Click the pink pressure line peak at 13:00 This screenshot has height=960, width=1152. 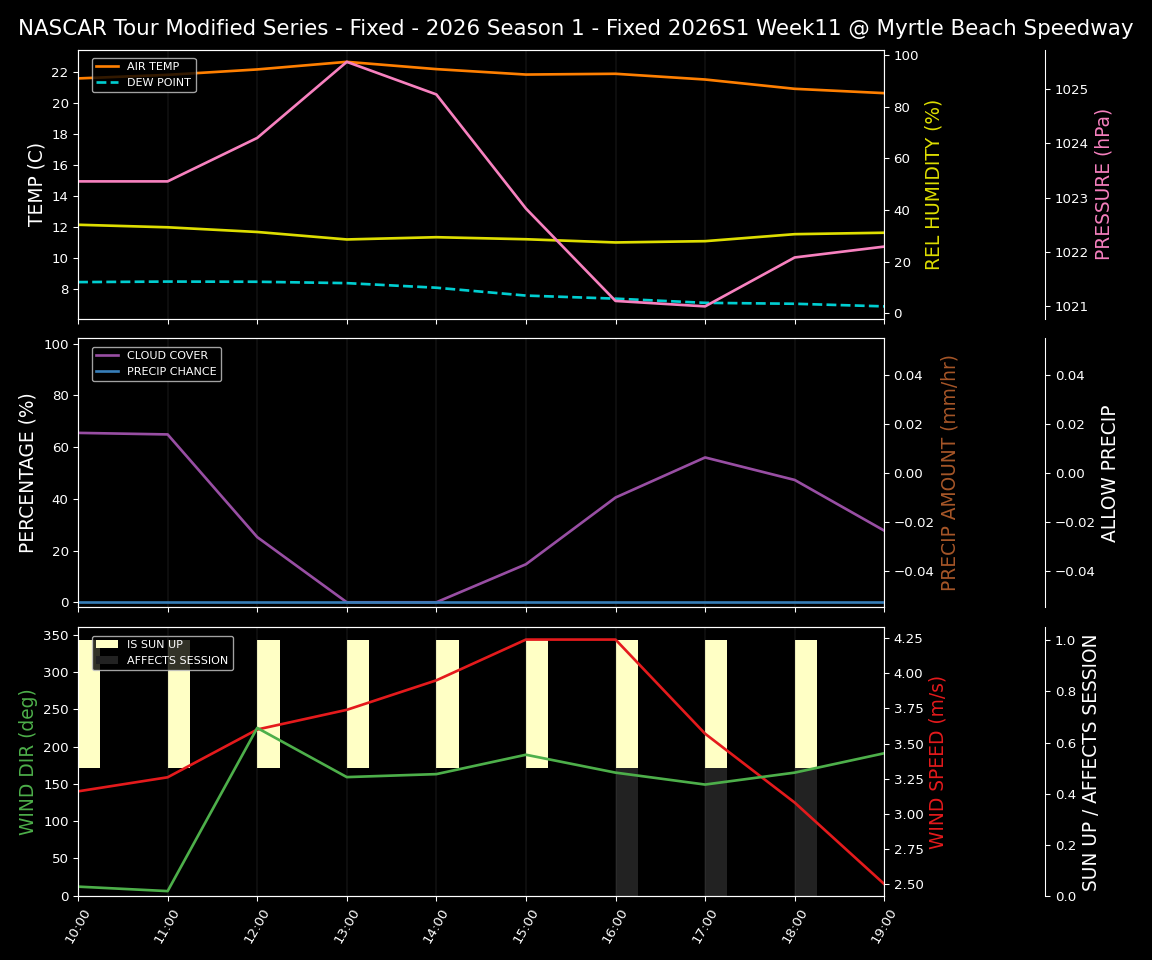(347, 61)
